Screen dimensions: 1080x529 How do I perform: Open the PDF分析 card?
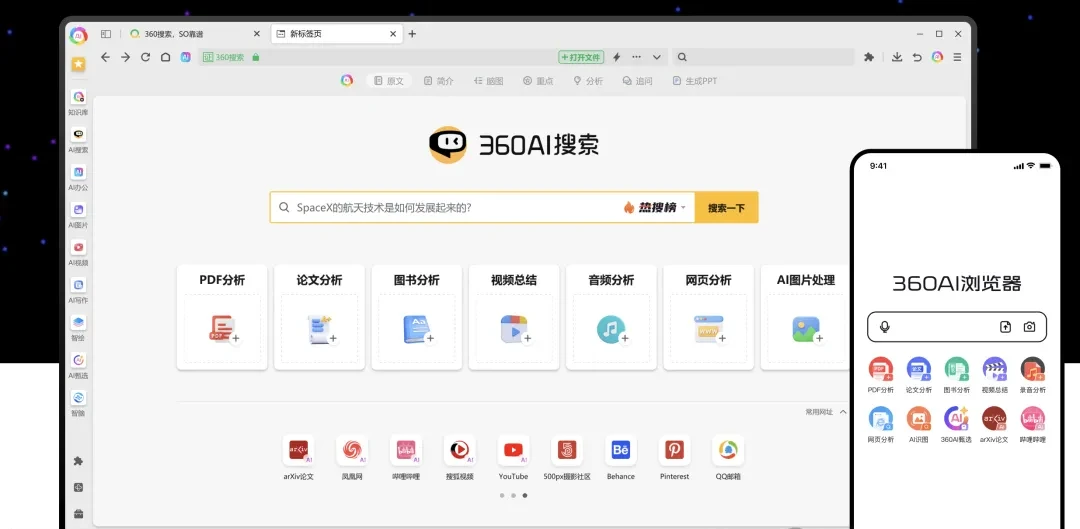tap(222, 317)
